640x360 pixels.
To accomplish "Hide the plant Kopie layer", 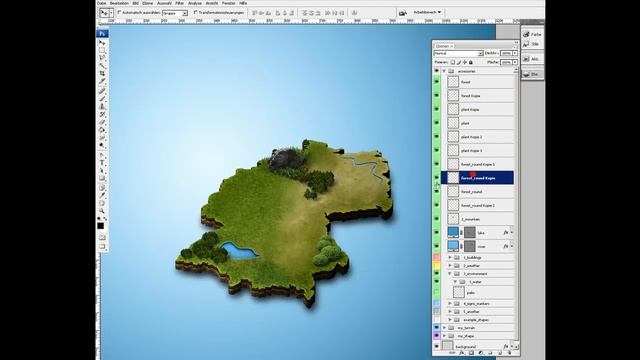I will click(437, 109).
